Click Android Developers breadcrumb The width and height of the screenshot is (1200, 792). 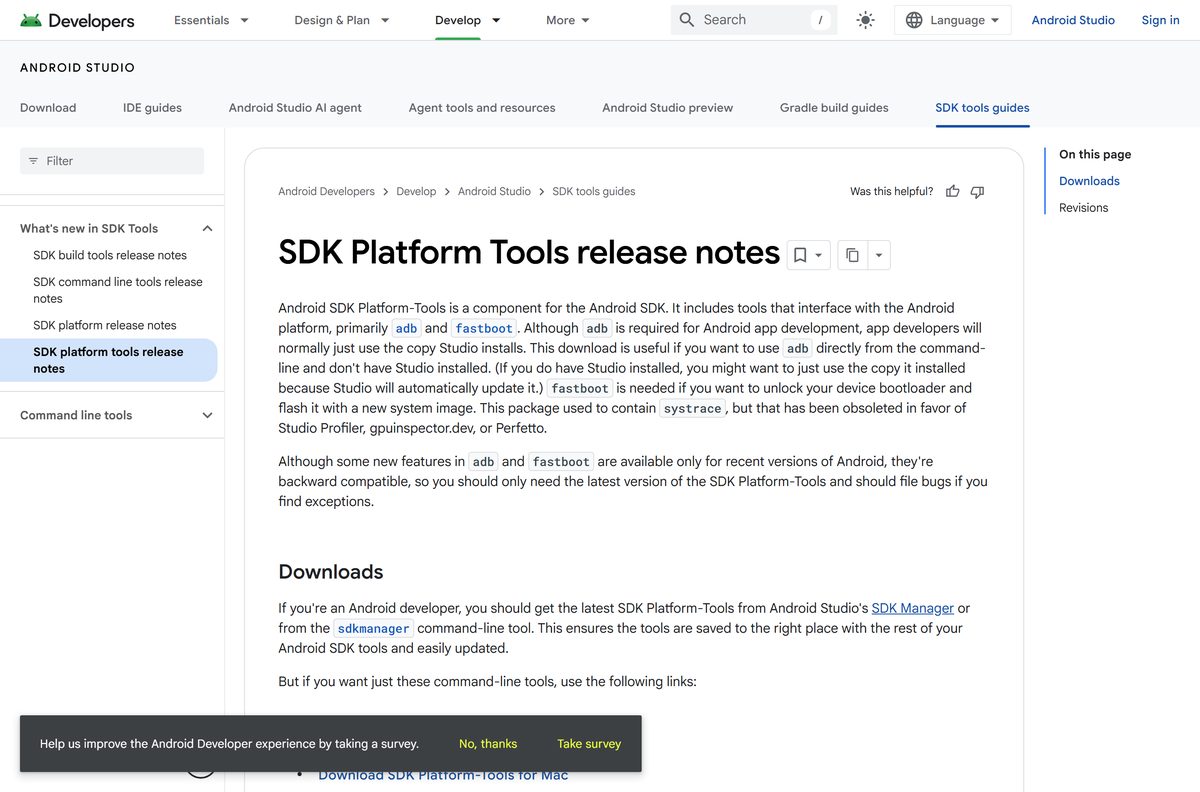326,191
